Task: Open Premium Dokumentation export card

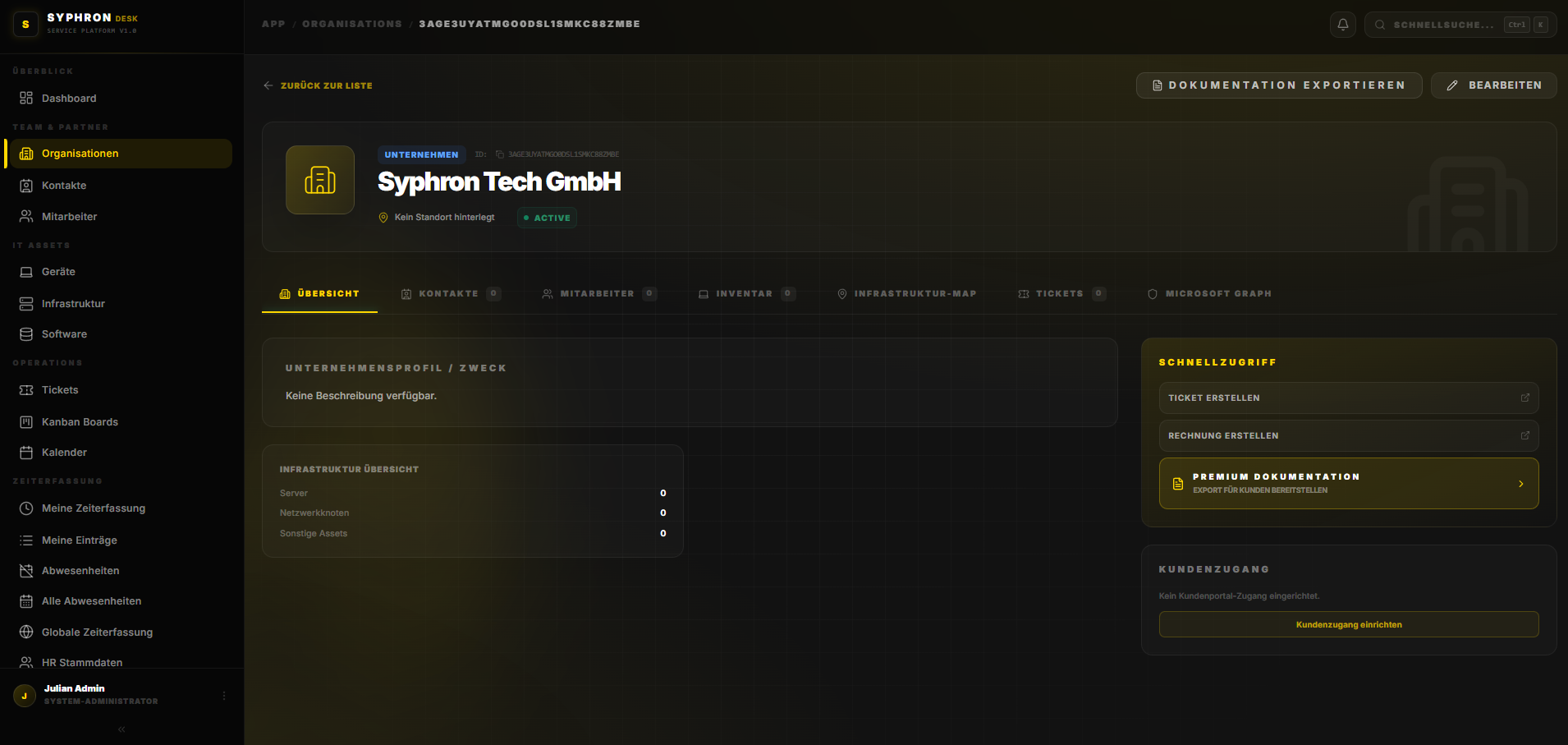Action: pyautogui.click(x=1349, y=483)
